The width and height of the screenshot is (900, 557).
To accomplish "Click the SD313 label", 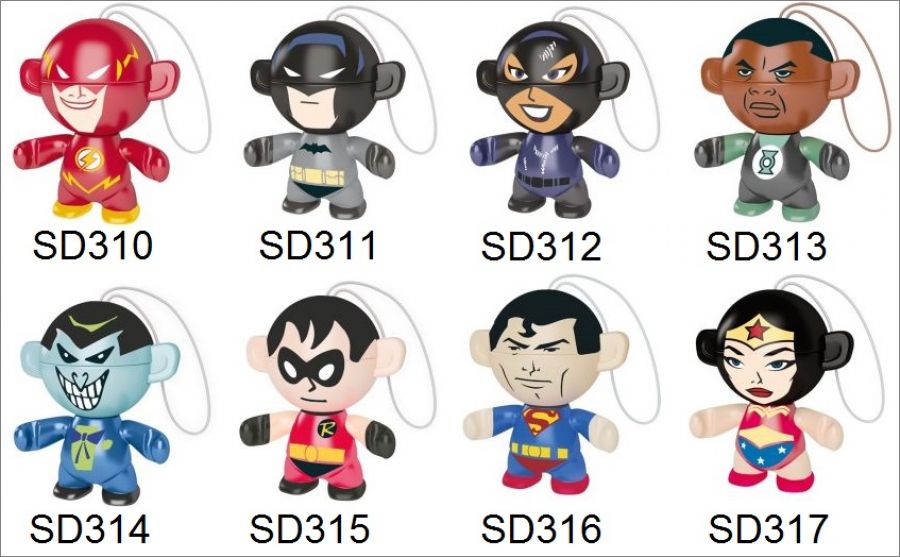I will tap(767, 246).
